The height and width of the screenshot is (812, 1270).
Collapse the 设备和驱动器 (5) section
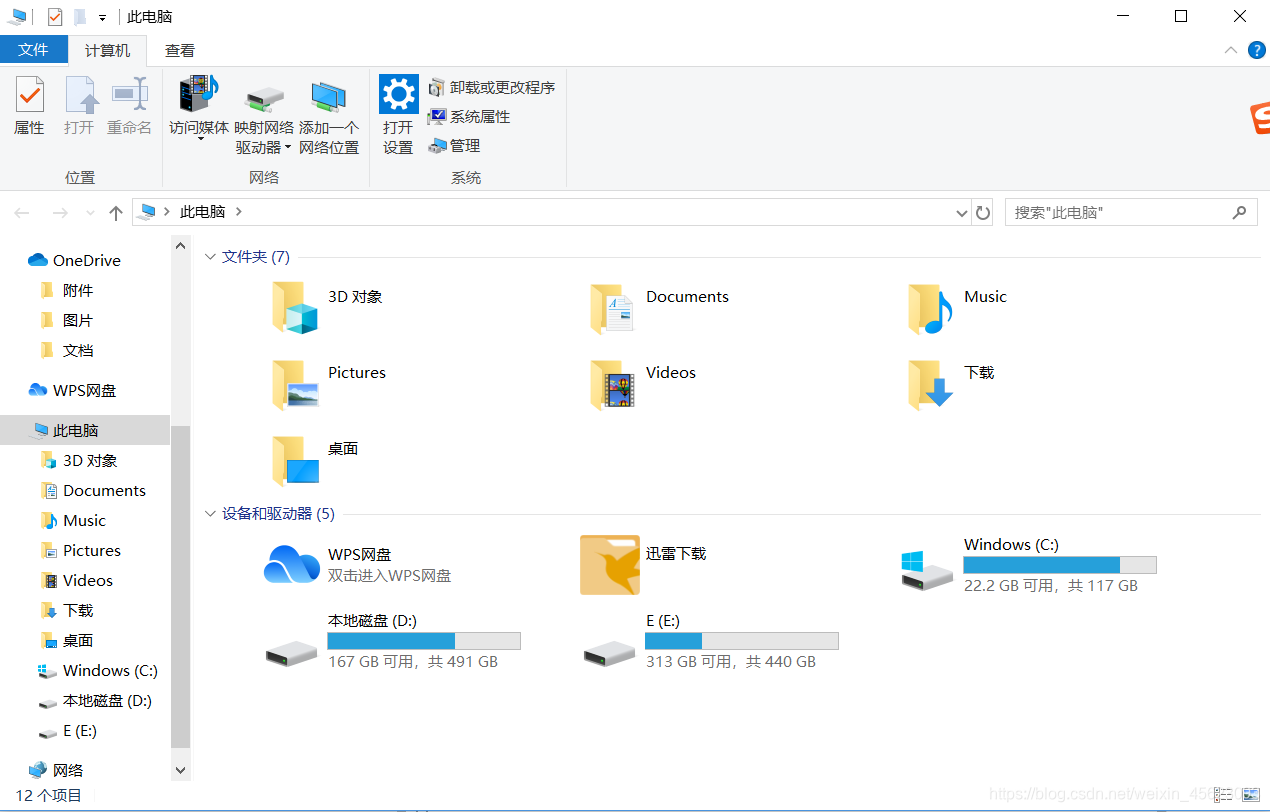point(210,513)
